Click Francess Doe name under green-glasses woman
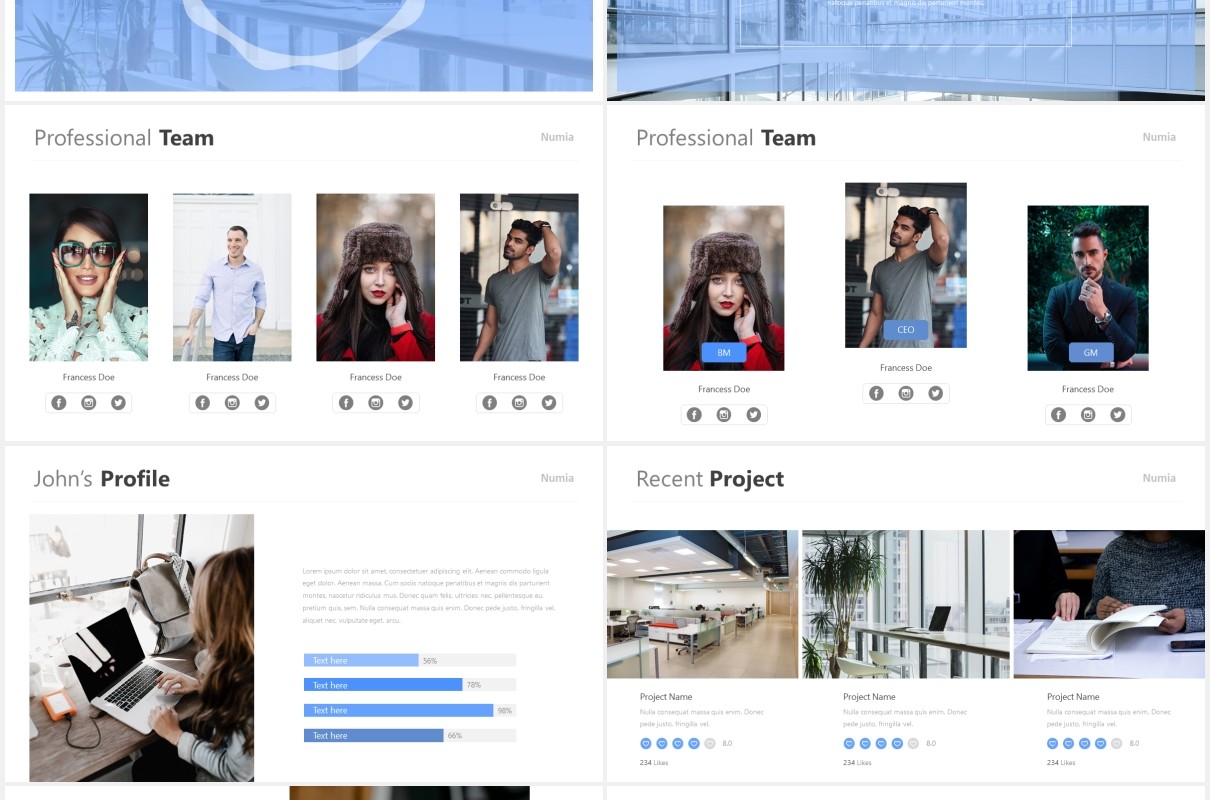Viewport: 1210px width, 800px height. [89, 377]
